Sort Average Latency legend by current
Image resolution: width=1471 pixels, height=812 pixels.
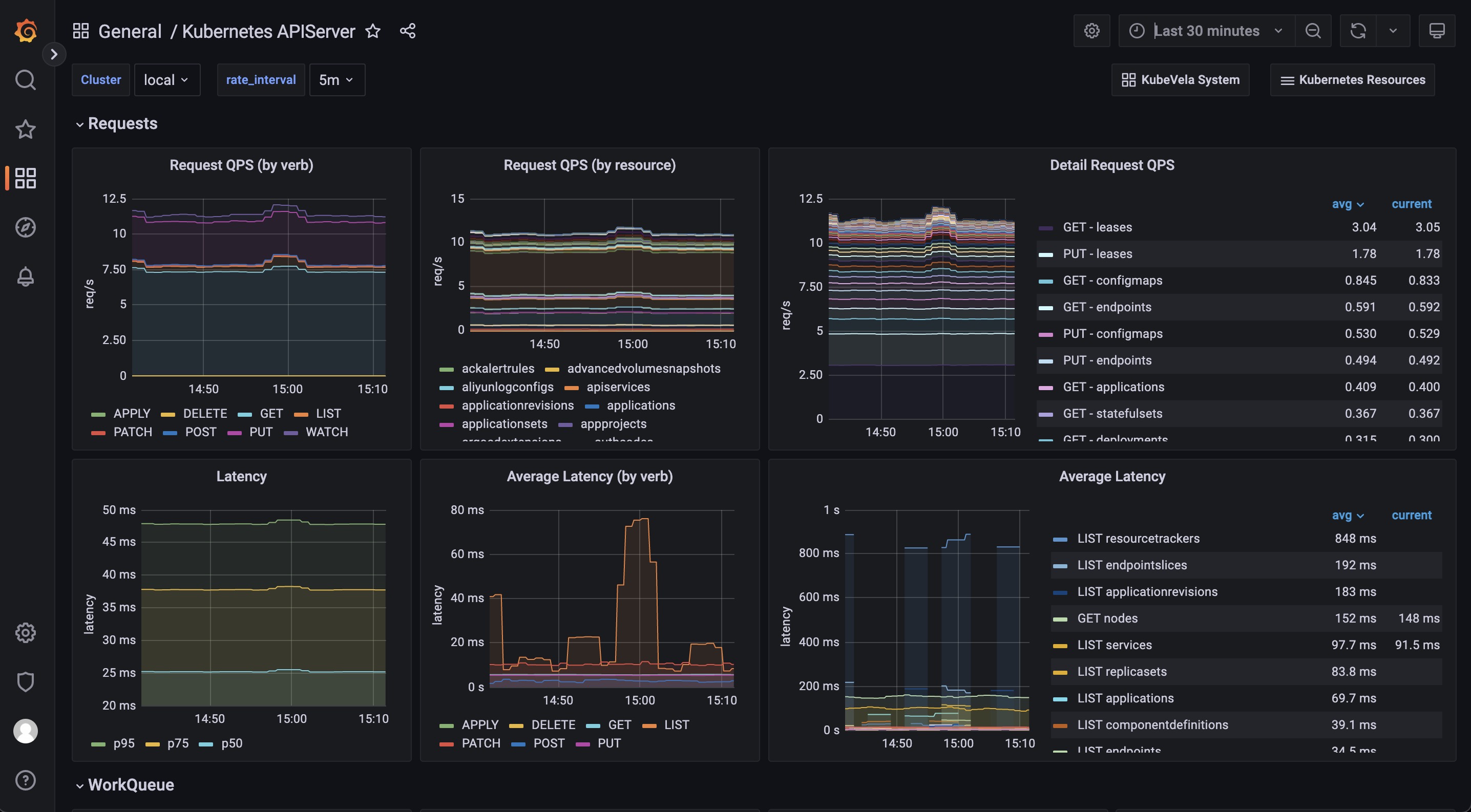(1411, 515)
